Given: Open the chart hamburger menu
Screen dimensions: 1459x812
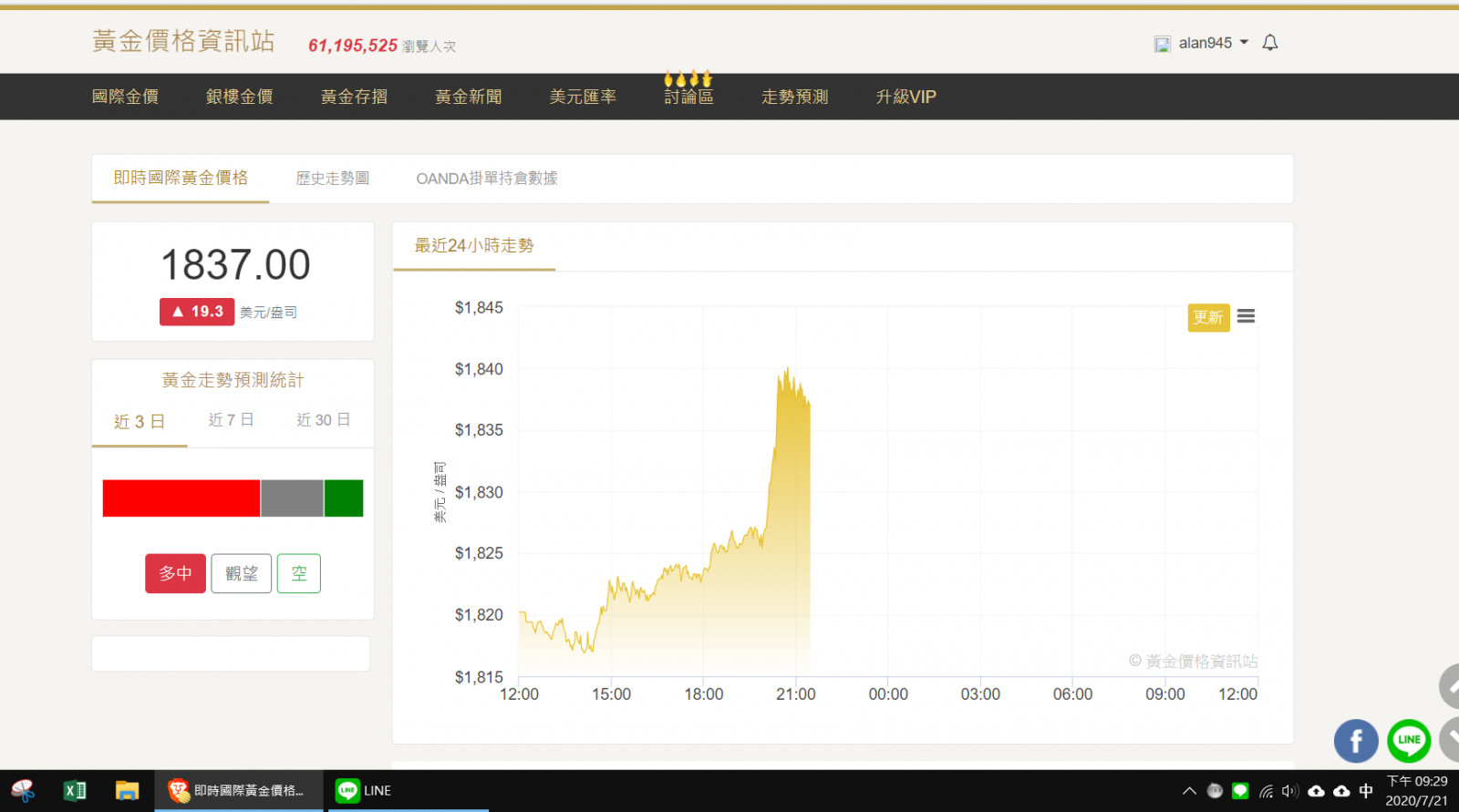Looking at the screenshot, I should pyautogui.click(x=1246, y=316).
